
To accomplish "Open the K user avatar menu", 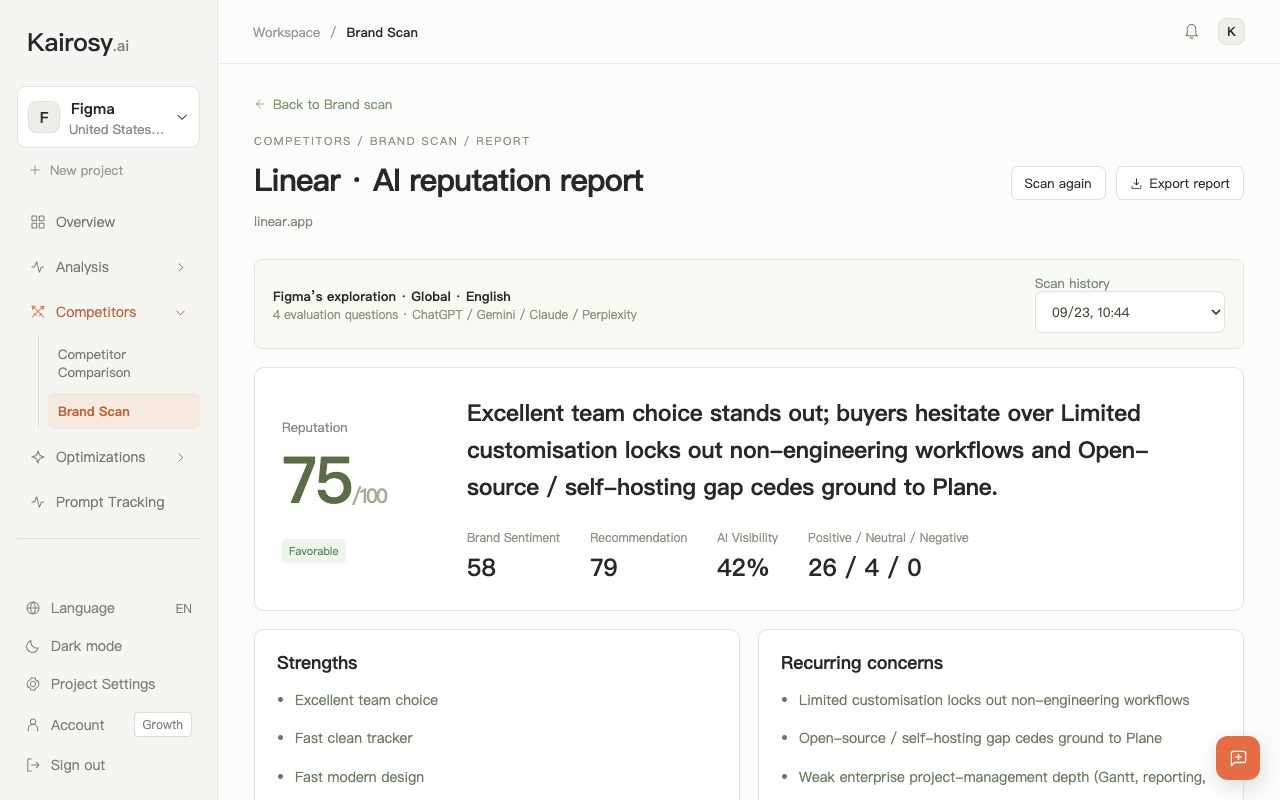I will (x=1231, y=32).
